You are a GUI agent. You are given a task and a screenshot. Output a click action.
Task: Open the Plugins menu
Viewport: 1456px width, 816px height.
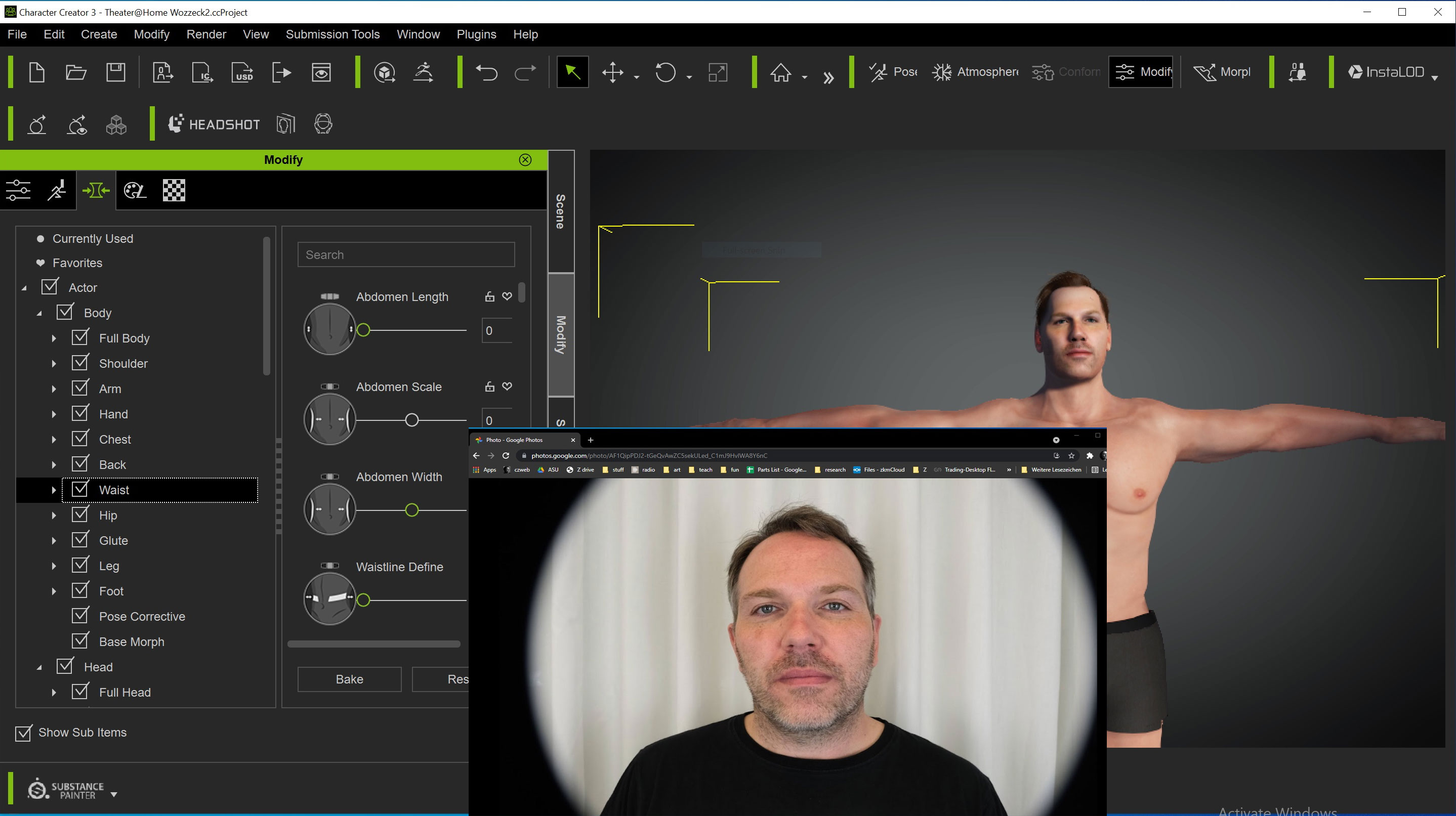pyautogui.click(x=476, y=34)
